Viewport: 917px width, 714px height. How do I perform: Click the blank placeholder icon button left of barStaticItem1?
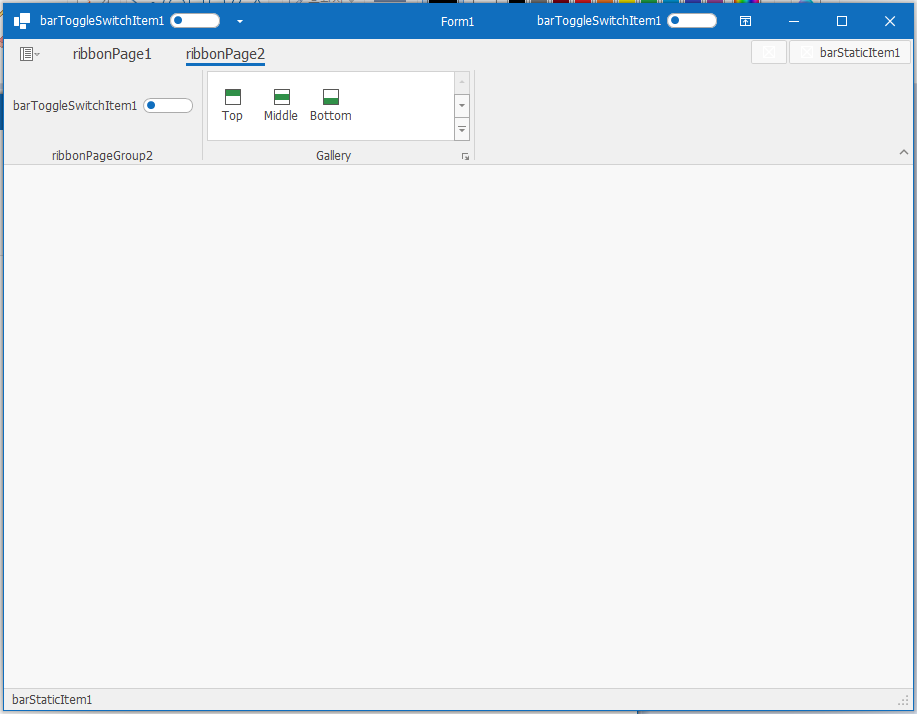(x=768, y=52)
